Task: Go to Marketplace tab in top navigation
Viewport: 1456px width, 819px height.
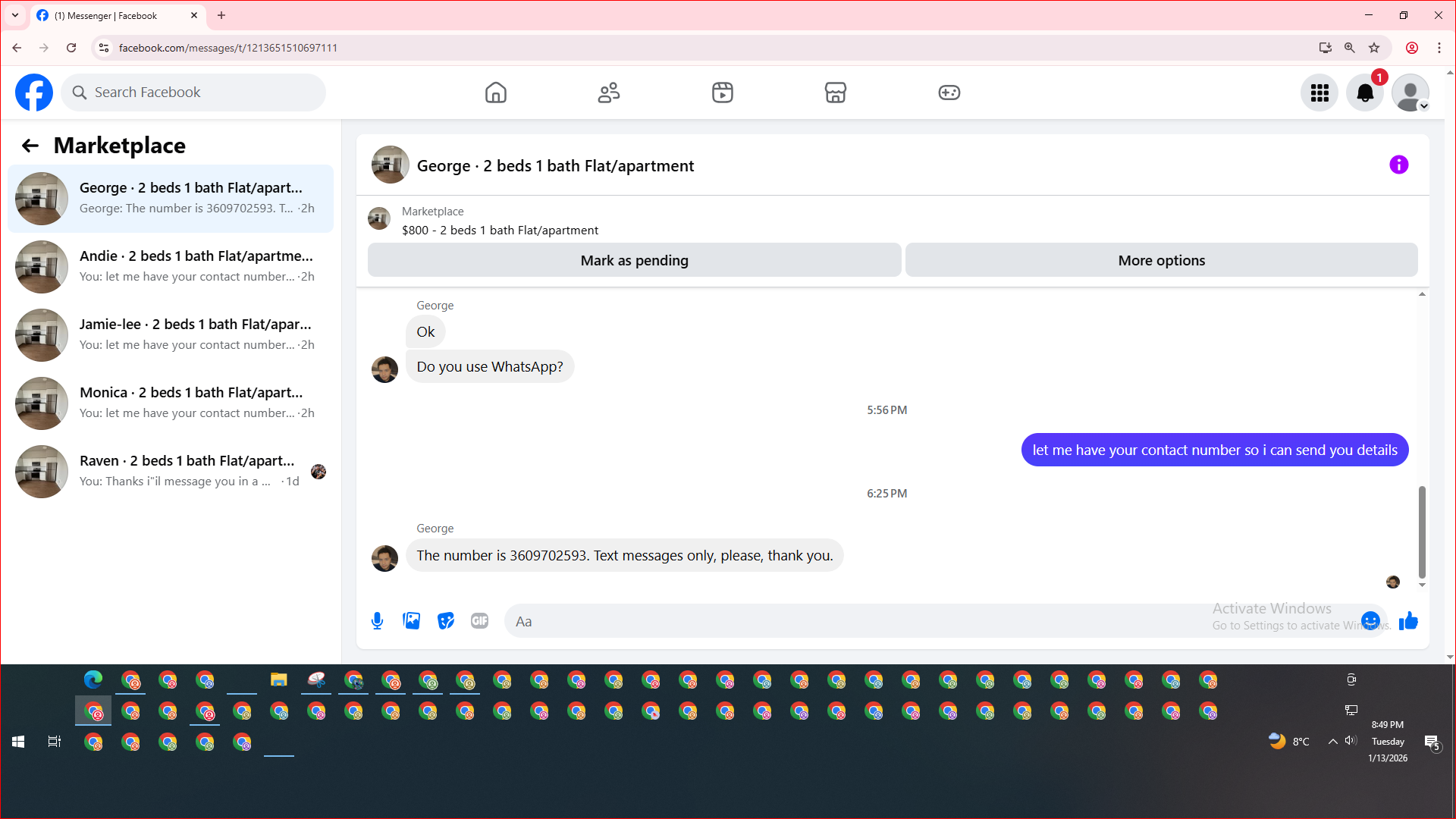Action: click(835, 93)
